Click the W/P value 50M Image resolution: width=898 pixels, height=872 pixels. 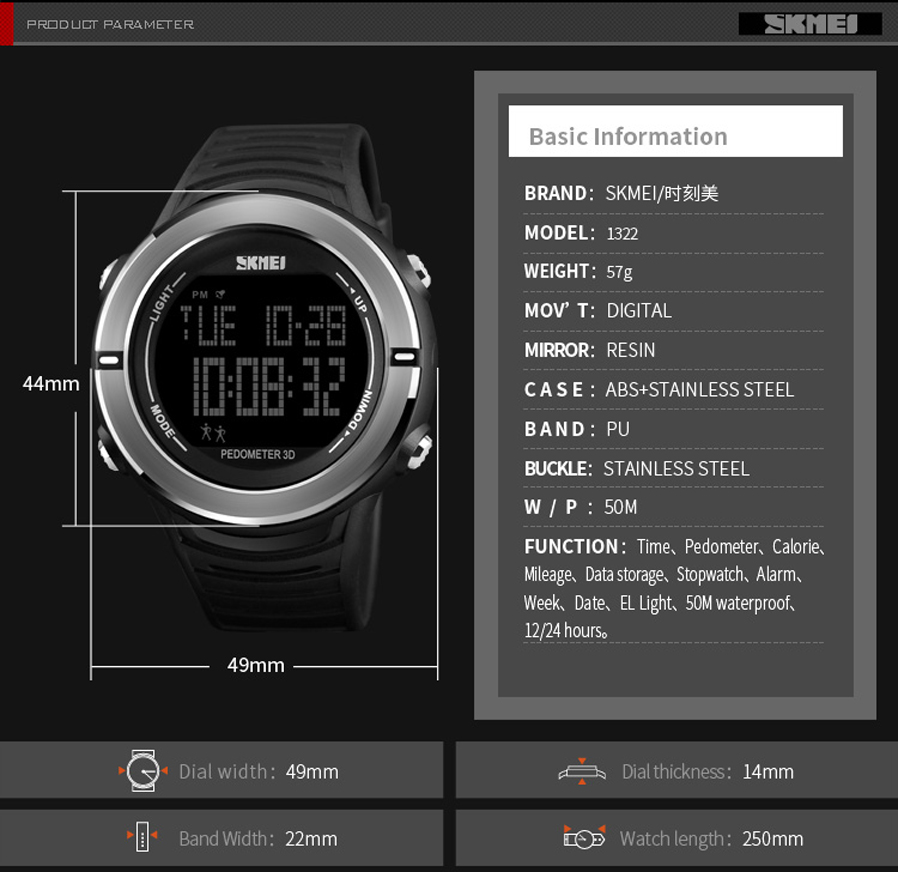[x=620, y=507]
